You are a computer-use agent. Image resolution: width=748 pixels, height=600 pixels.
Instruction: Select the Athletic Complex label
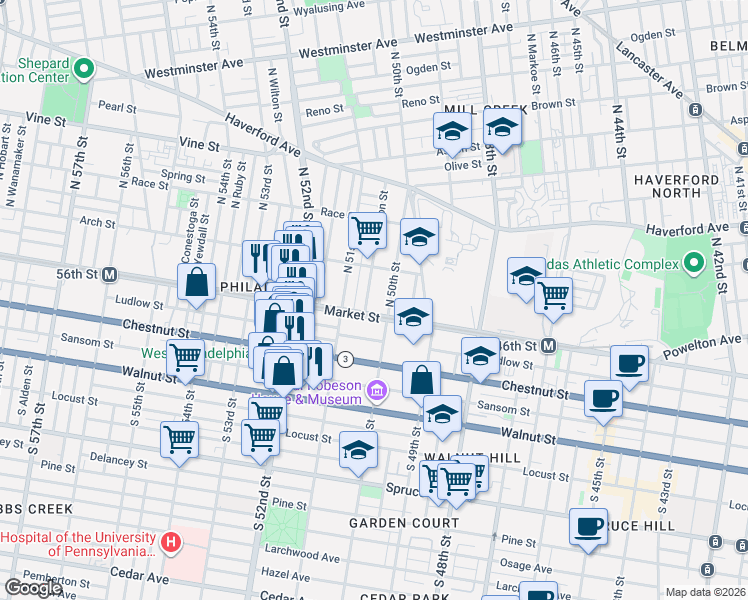[x=613, y=264]
